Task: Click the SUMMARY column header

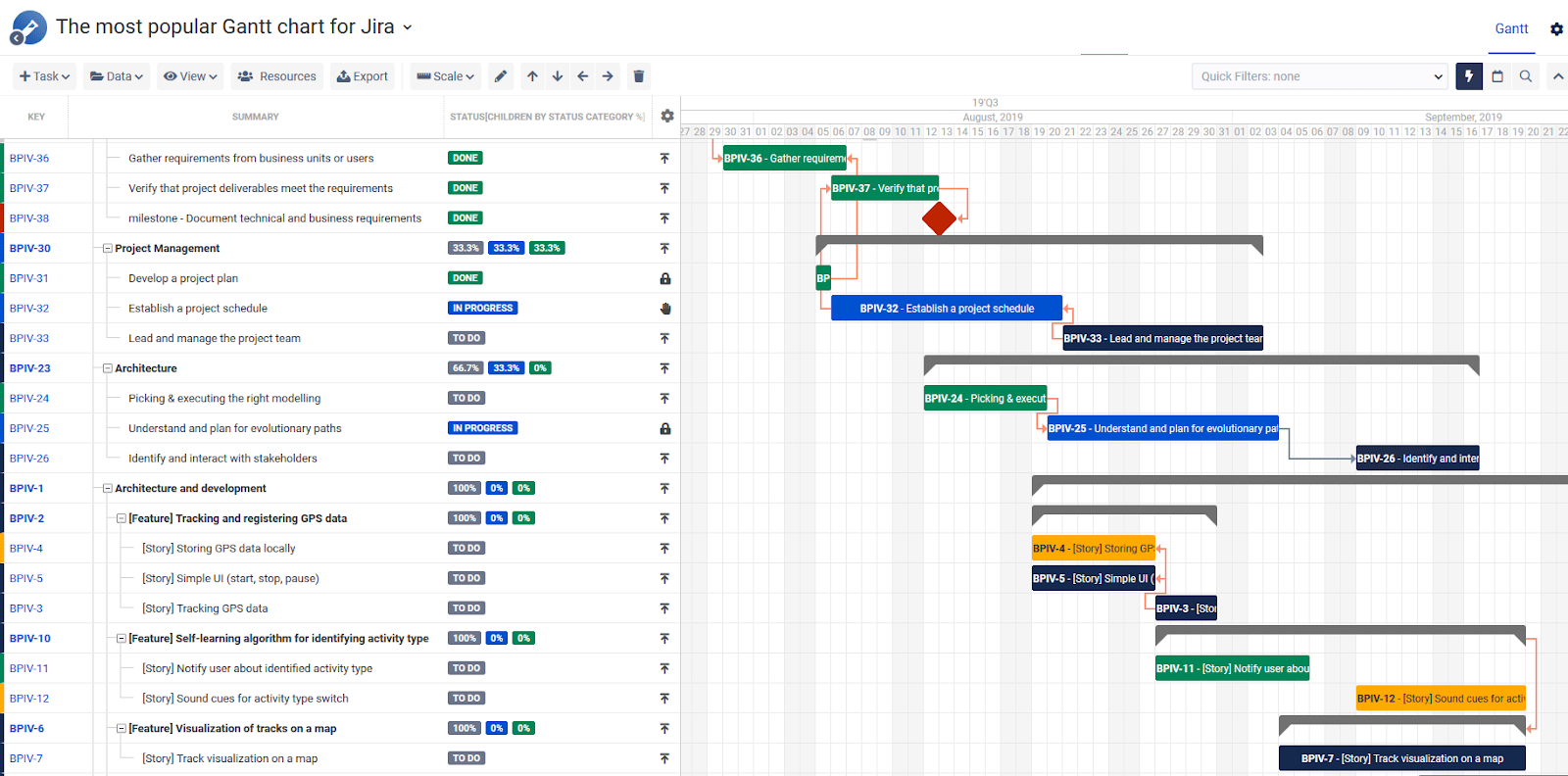Action: 256,117
